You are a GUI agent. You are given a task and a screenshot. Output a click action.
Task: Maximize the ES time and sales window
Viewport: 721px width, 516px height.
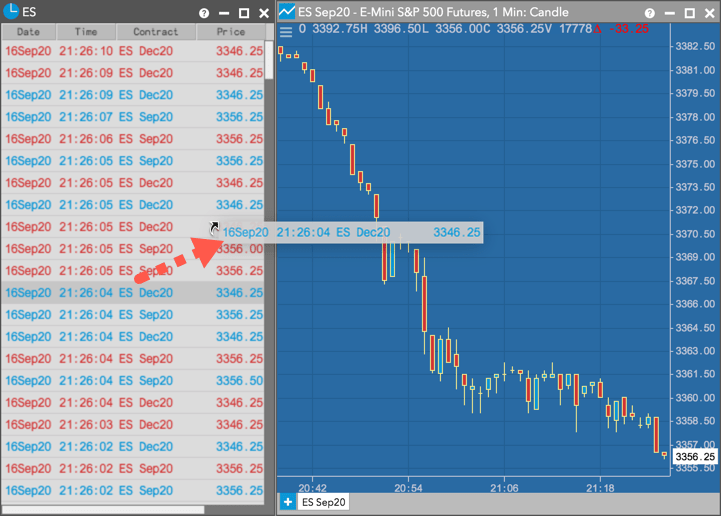(244, 13)
